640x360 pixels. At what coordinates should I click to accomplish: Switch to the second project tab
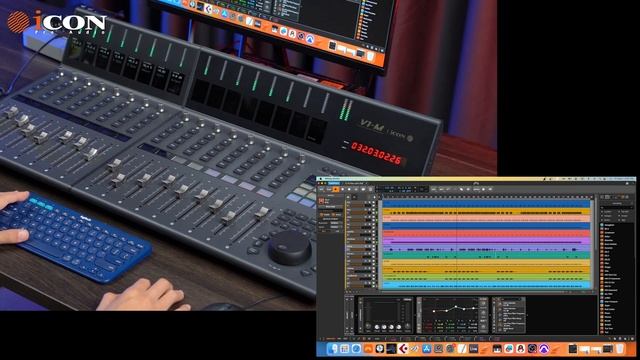(354, 183)
